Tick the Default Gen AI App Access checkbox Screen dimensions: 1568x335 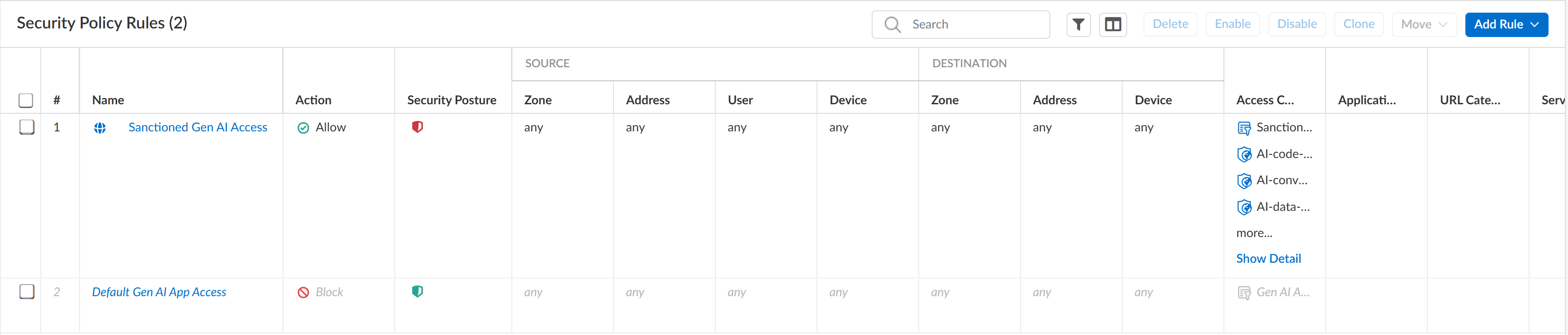(27, 292)
